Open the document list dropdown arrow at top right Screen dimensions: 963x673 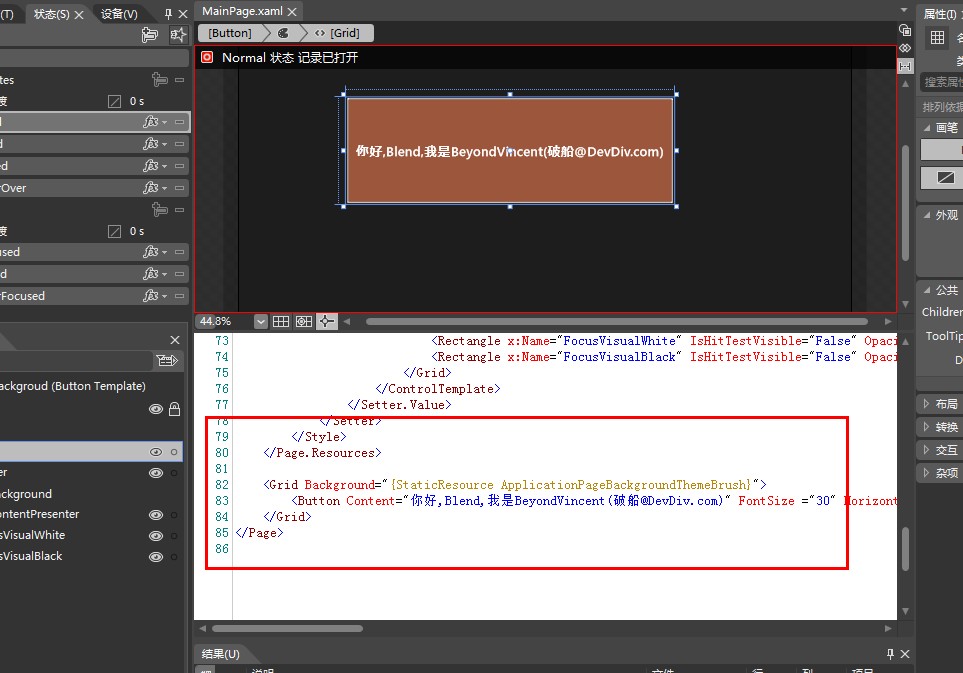(x=904, y=10)
